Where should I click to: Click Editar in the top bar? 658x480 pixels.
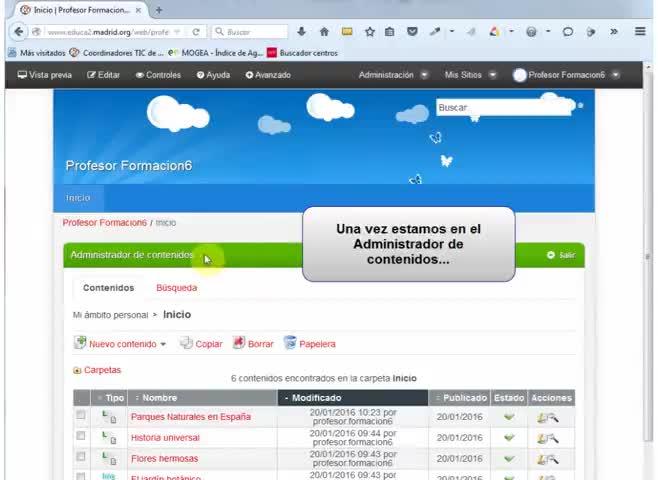click(104, 75)
